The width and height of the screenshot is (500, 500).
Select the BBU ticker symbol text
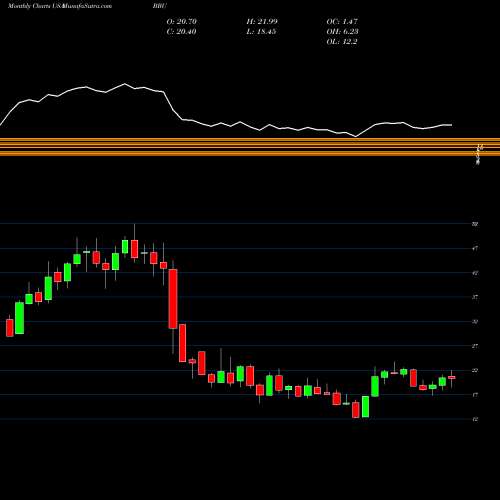(x=160, y=6)
